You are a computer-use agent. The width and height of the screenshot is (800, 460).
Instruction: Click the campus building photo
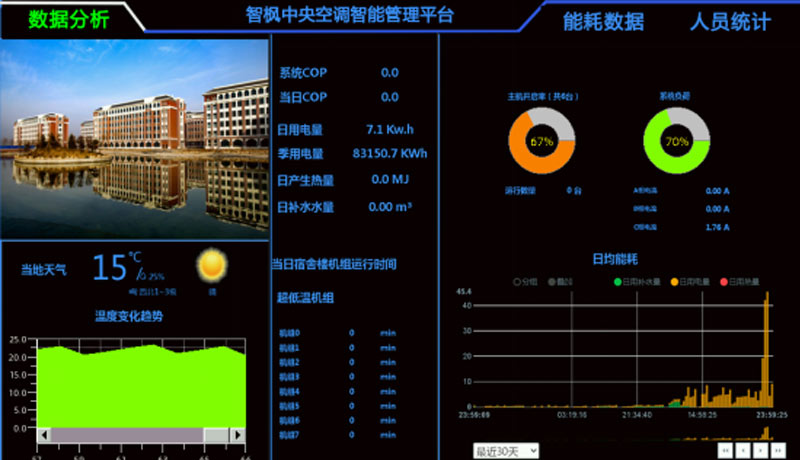pyautogui.click(x=134, y=139)
